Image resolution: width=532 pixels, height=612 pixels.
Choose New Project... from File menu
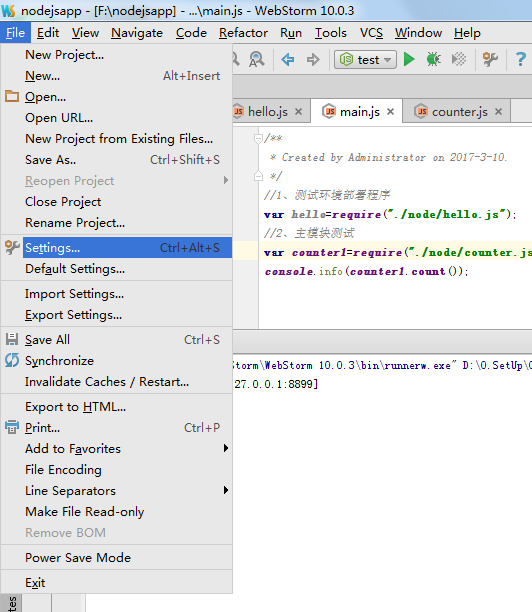(x=117, y=55)
